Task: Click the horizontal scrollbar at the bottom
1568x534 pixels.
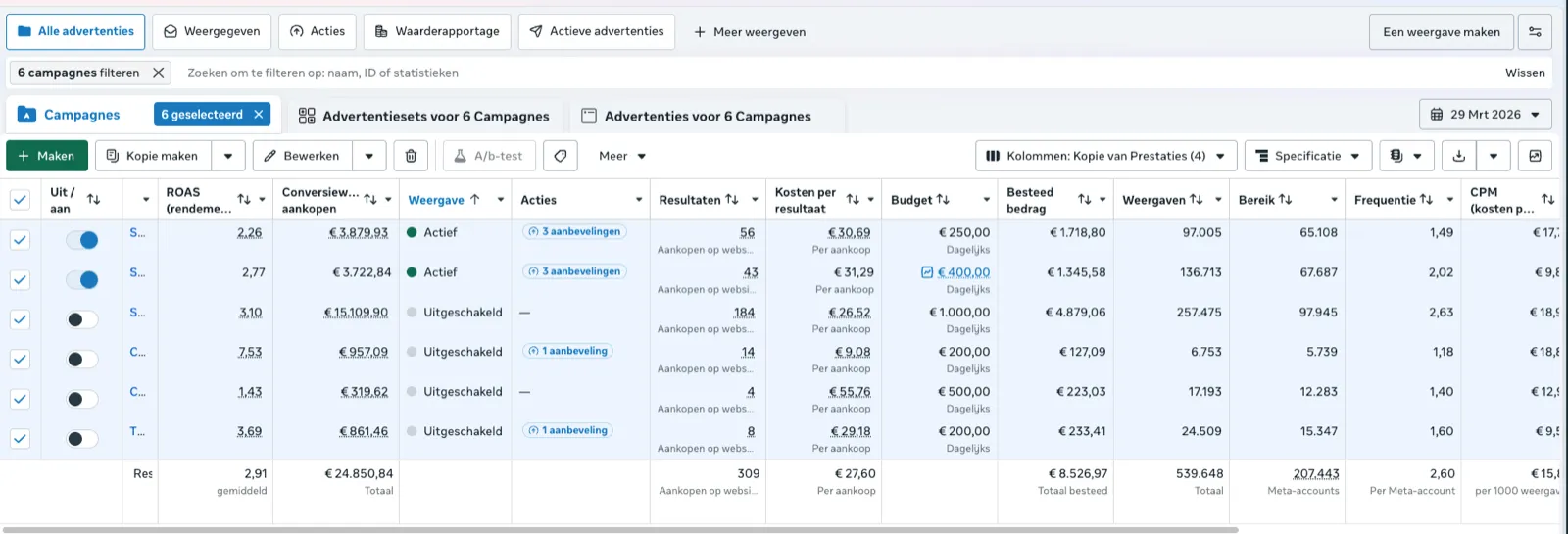Action: point(619,530)
